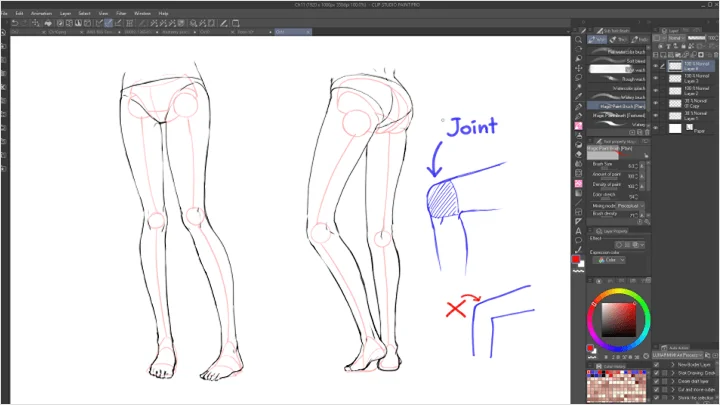Viewport: 720px width, 405px height.
Task: Hide the 01 Copy layer eye icon
Action: tap(656, 103)
